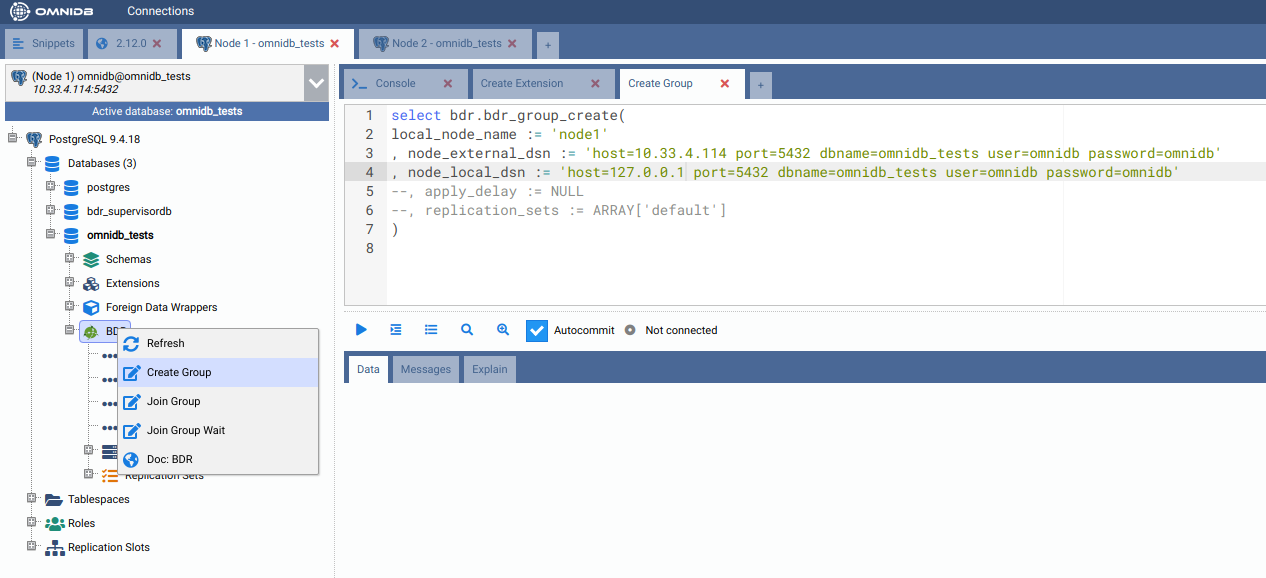
Task: Choose Create Group from the context menu
Action: [x=218, y=372]
